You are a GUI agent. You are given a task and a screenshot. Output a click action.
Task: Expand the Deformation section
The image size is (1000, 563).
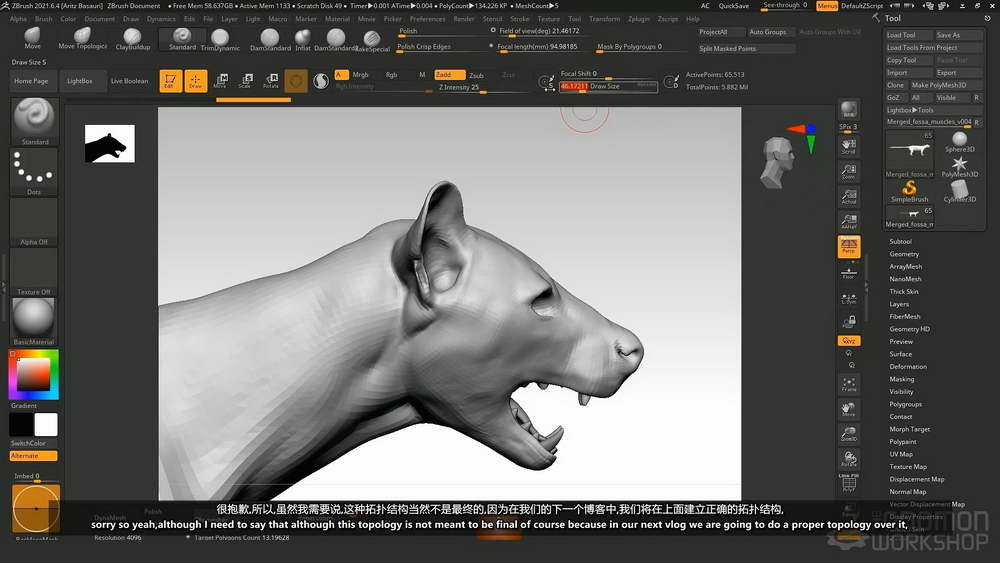point(908,367)
